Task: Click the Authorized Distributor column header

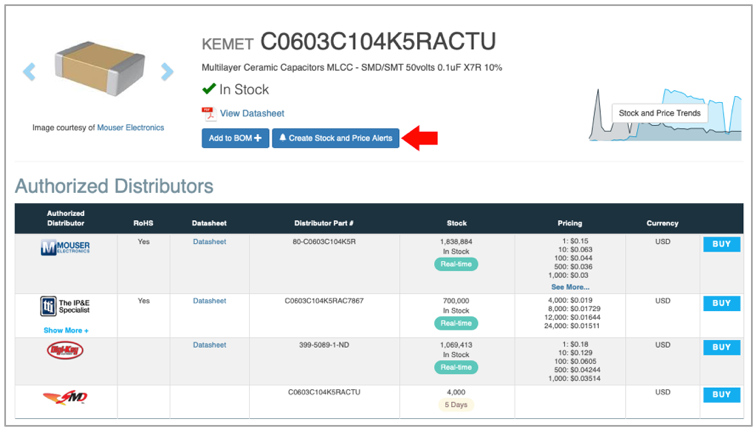Action: (66, 218)
